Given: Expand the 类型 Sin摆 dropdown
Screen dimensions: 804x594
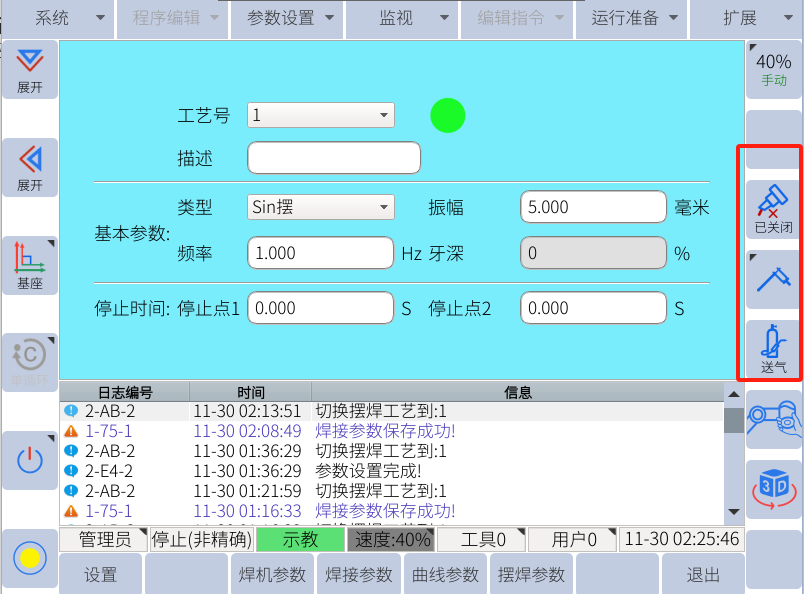Looking at the screenshot, I should coord(321,207).
